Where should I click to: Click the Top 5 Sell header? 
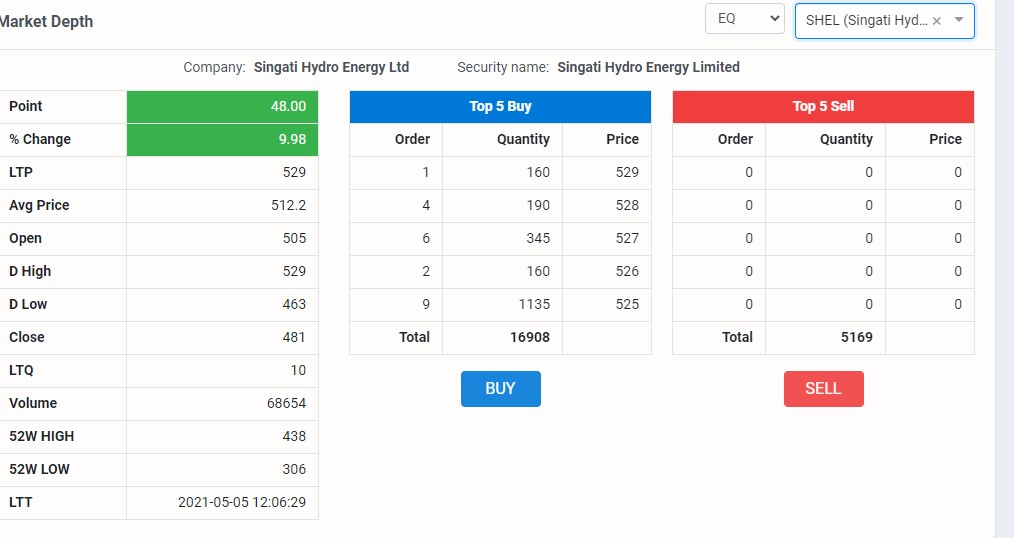click(x=823, y=107)
